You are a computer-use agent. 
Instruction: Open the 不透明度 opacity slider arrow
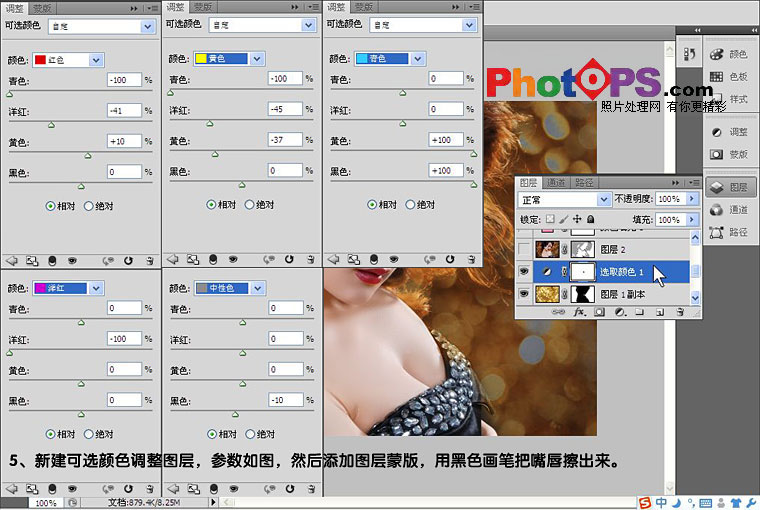(692, 199)
